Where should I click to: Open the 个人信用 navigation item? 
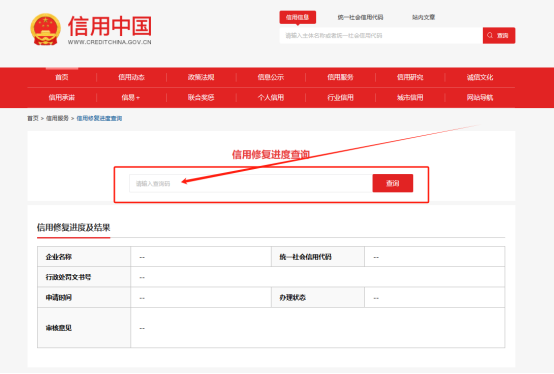[271, 97]
